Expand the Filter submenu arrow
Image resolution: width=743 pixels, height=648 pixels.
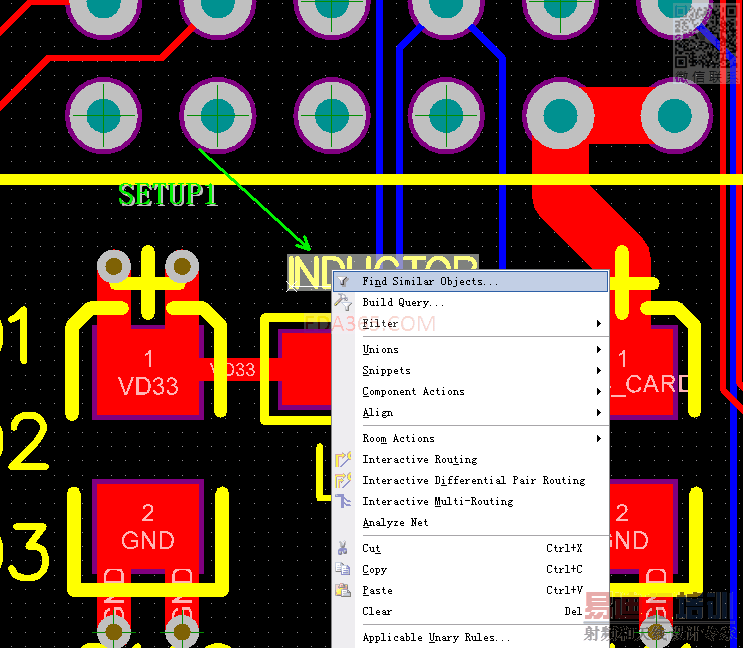click(599, 324)
